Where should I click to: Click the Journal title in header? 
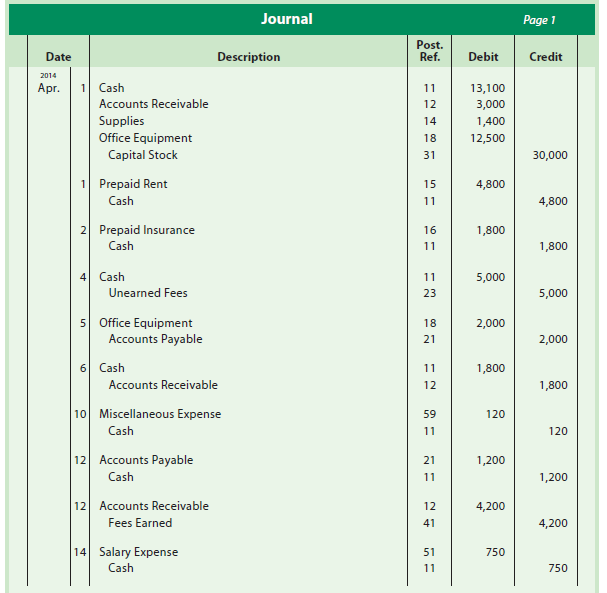286,19
